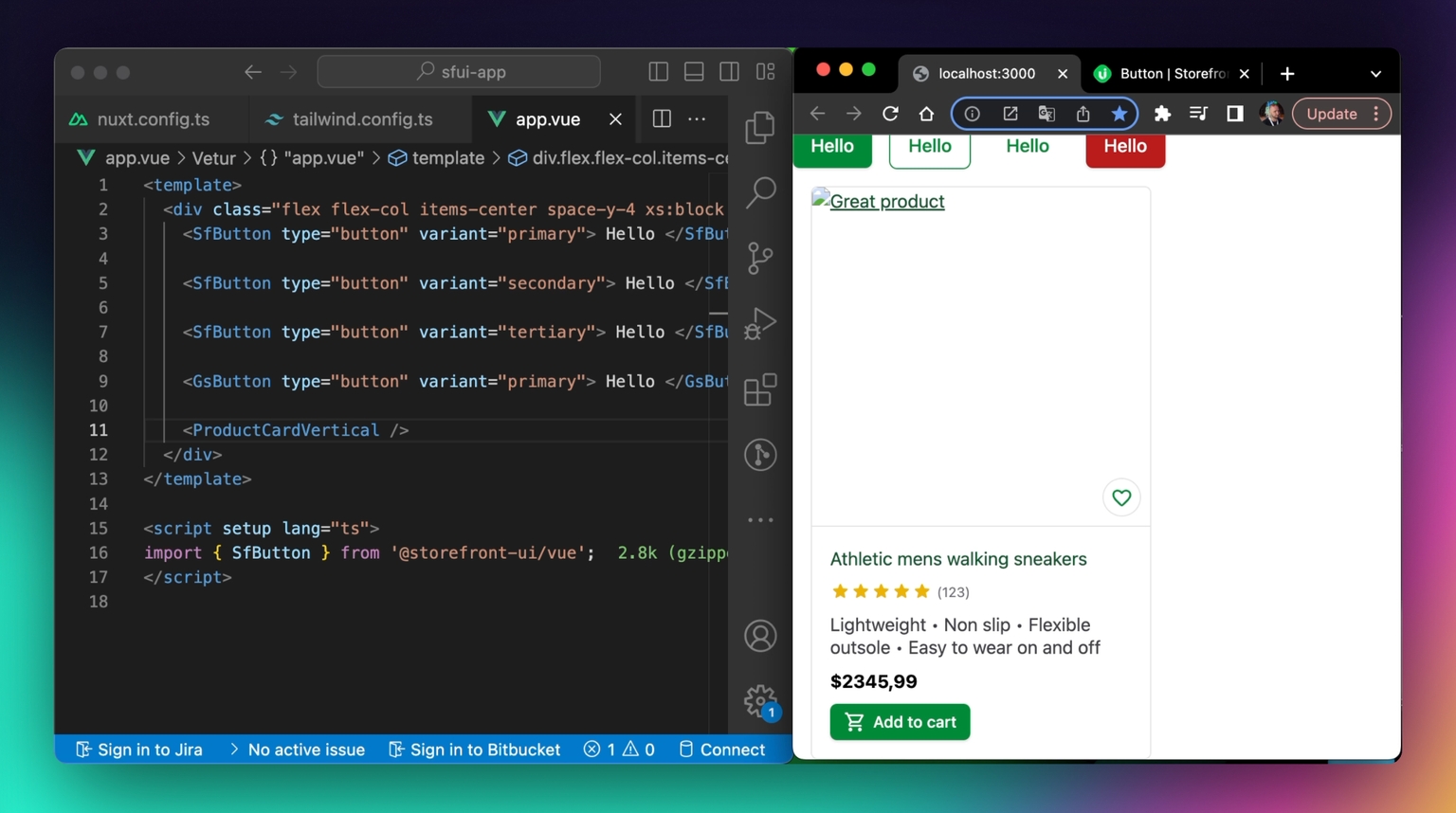Click line number 16 in the editor gutter
The width and height of the screenshot is (1456, 813).
99,552
